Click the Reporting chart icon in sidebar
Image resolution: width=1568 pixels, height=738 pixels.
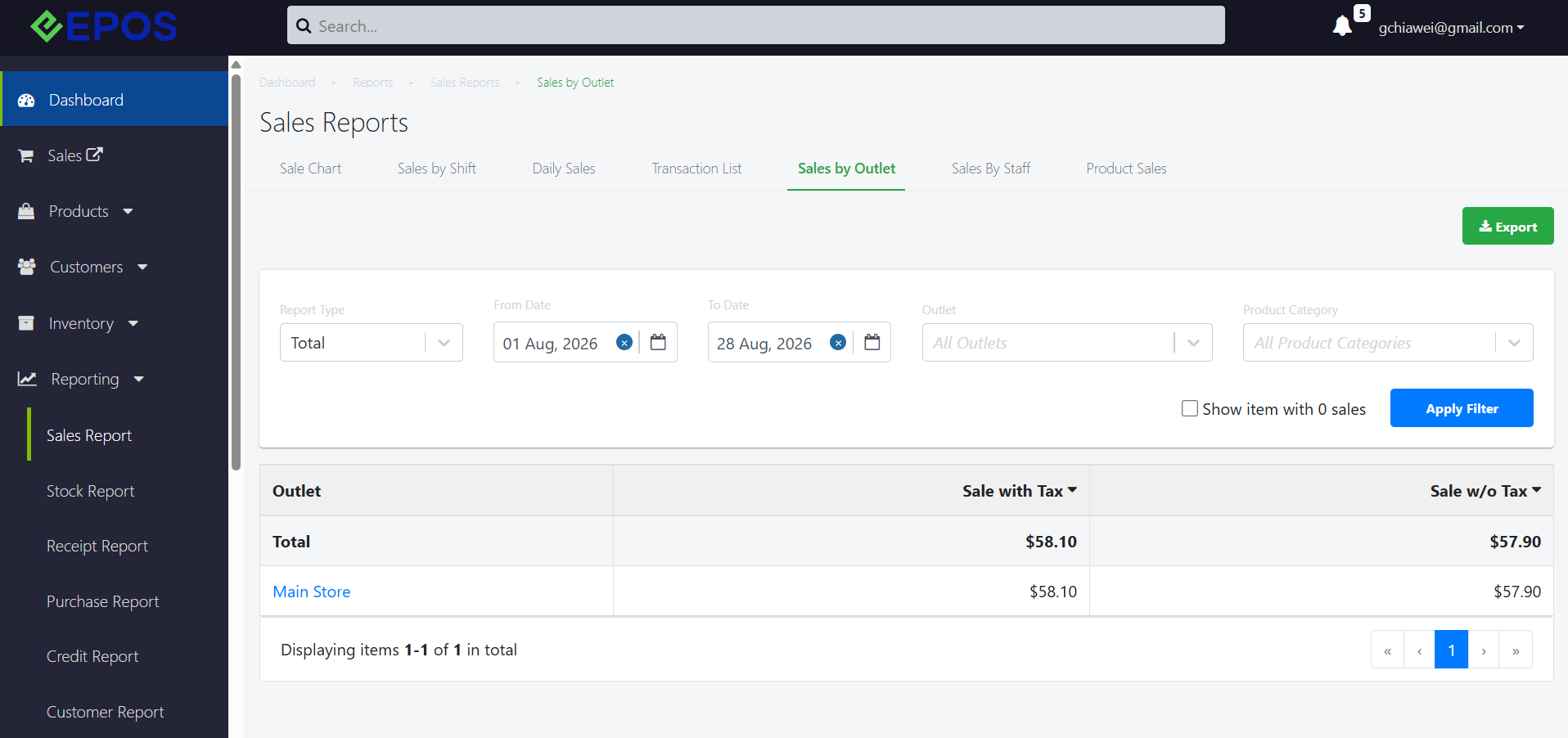[x=27, y=379]
